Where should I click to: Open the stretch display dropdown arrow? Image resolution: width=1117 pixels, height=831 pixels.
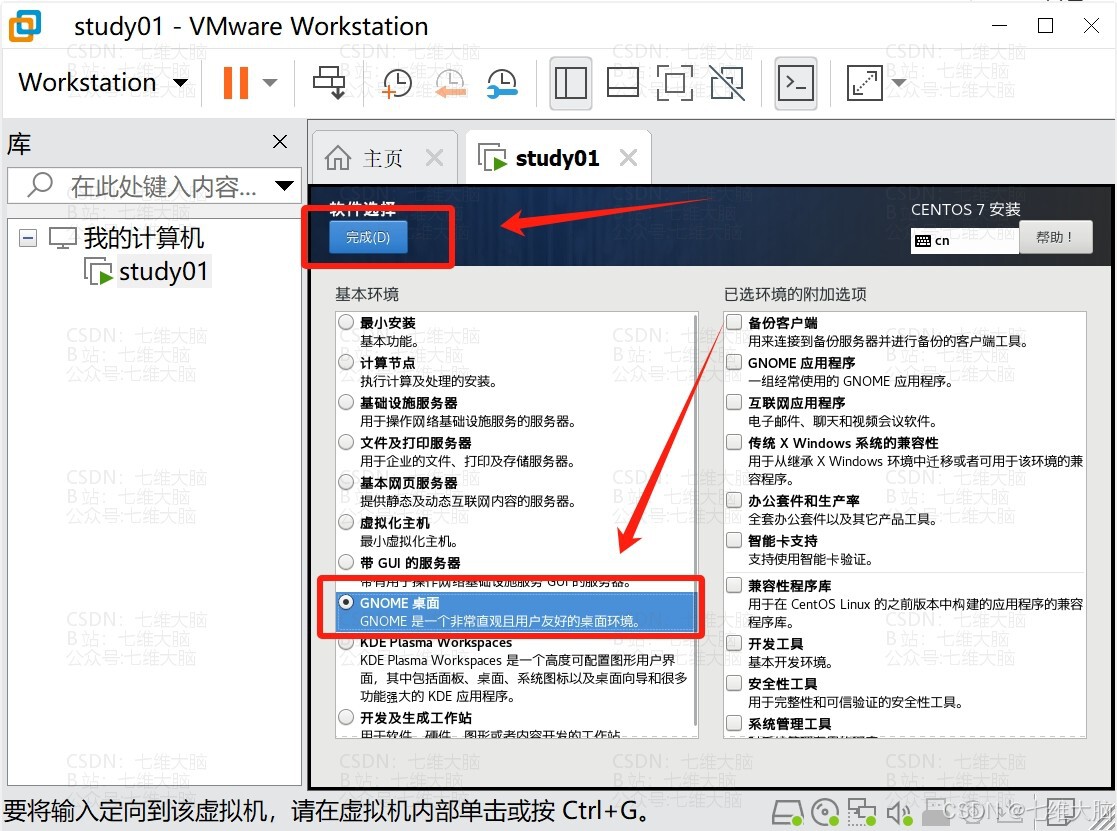pos(898,83)
